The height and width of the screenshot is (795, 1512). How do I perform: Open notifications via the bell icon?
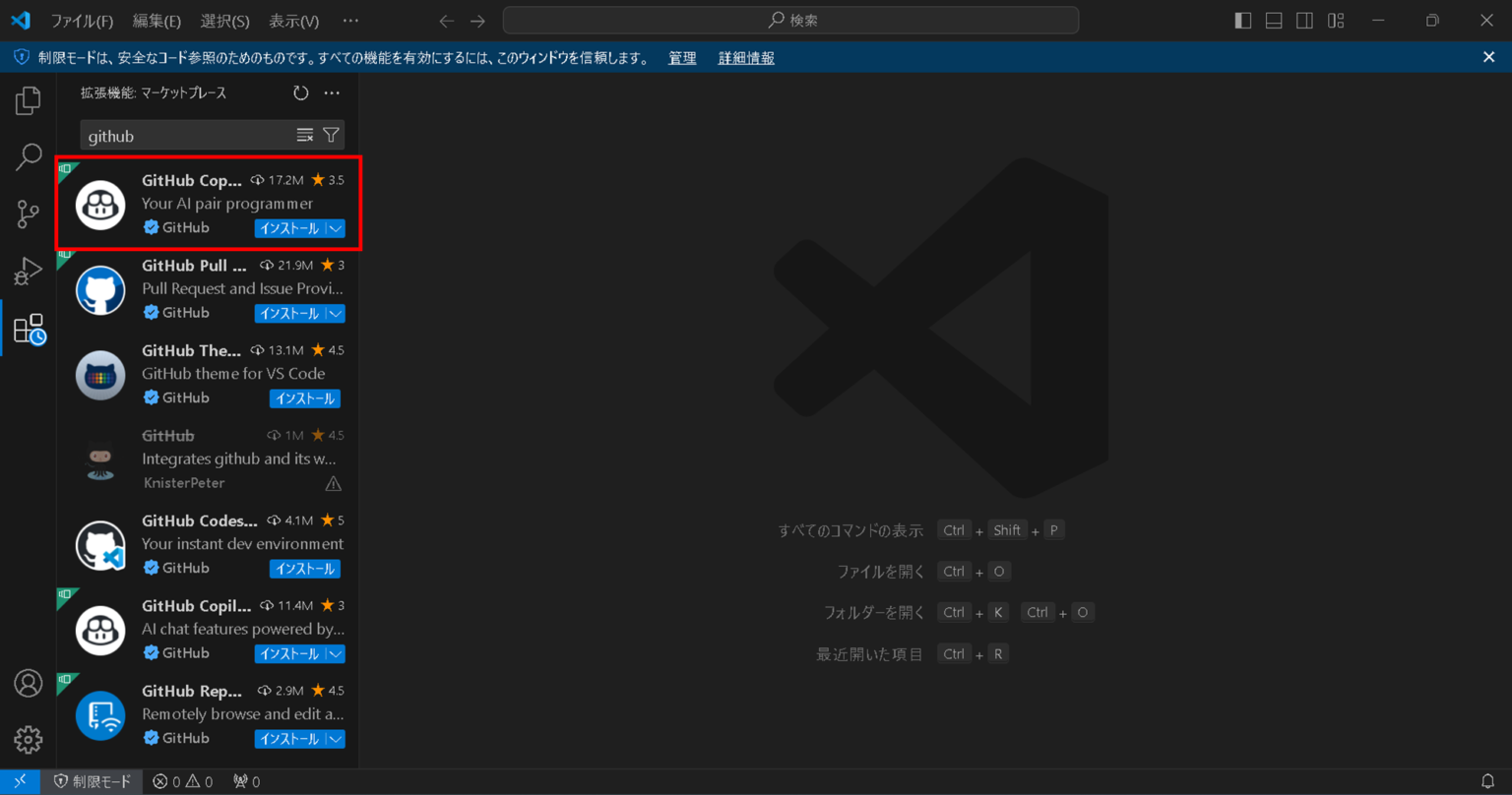point(1489,780)
